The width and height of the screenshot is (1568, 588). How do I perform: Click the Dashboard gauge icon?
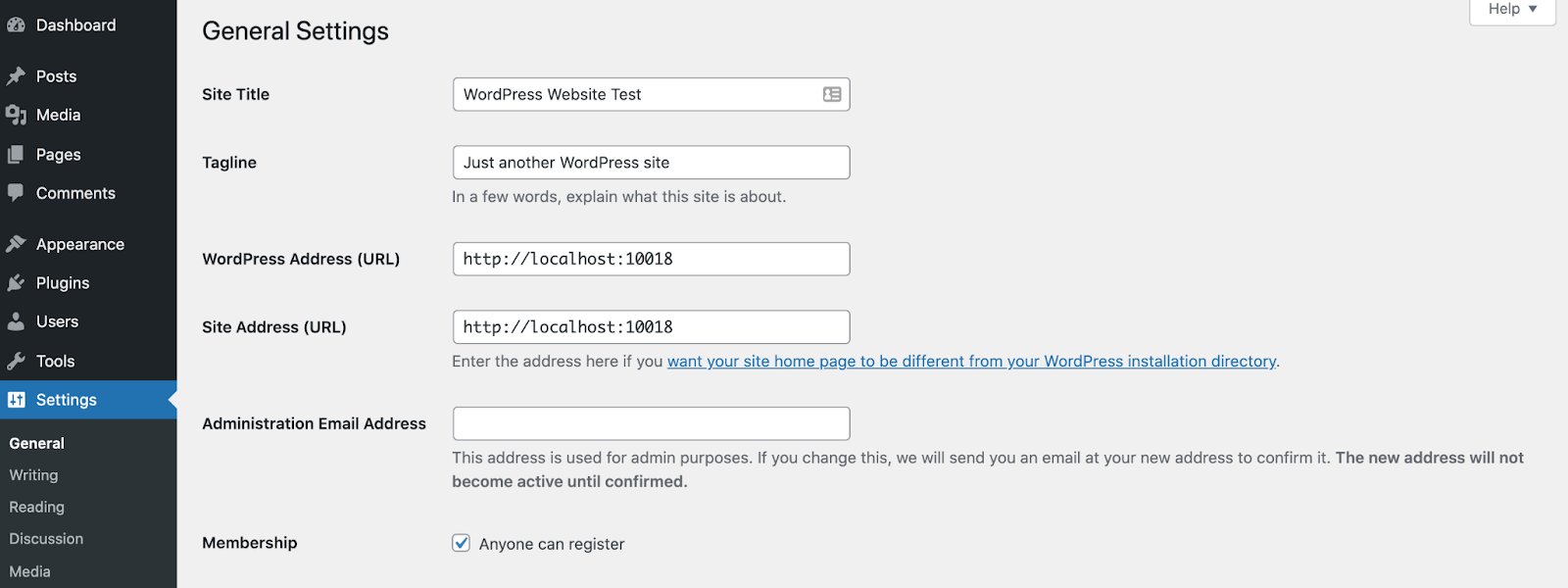point(16,25)
